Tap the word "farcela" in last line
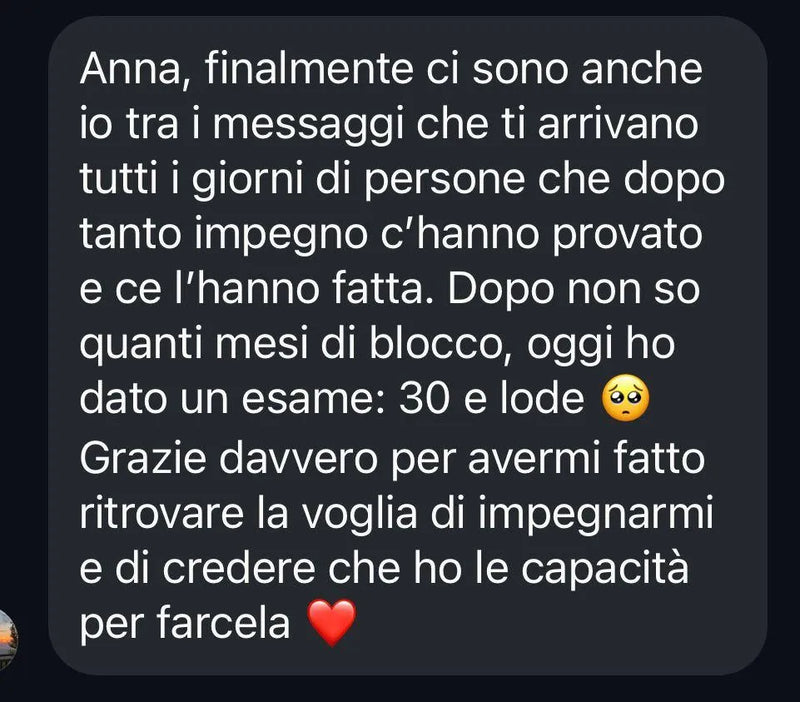The height and width of the screenshot is (702, 800). click(223, 623)
